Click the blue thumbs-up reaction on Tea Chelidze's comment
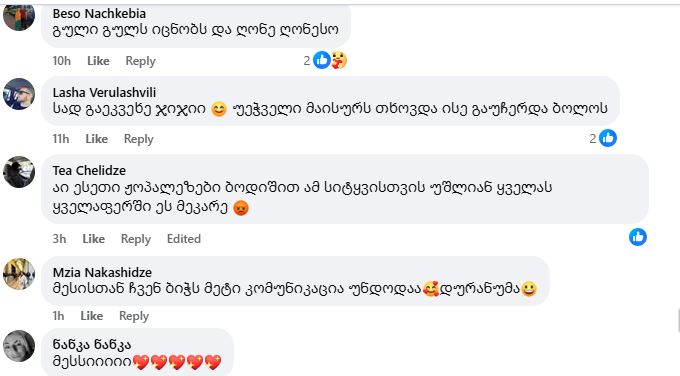 pos(638,237)
